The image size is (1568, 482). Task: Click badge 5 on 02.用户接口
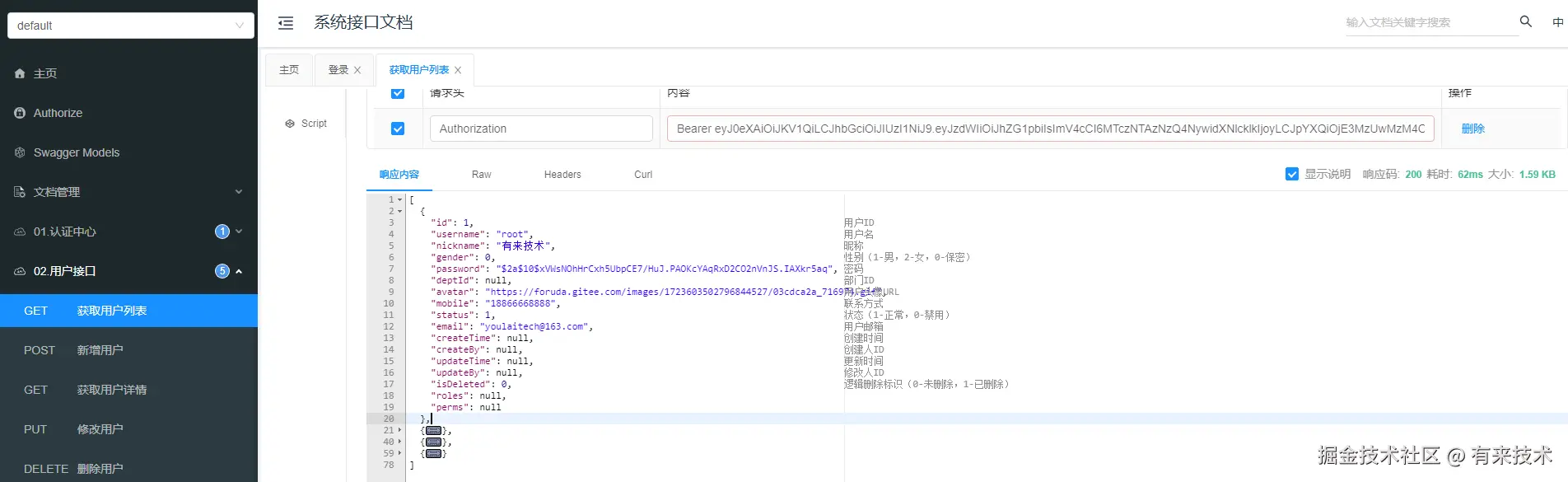pyautogui.click(x=222, y=271)
